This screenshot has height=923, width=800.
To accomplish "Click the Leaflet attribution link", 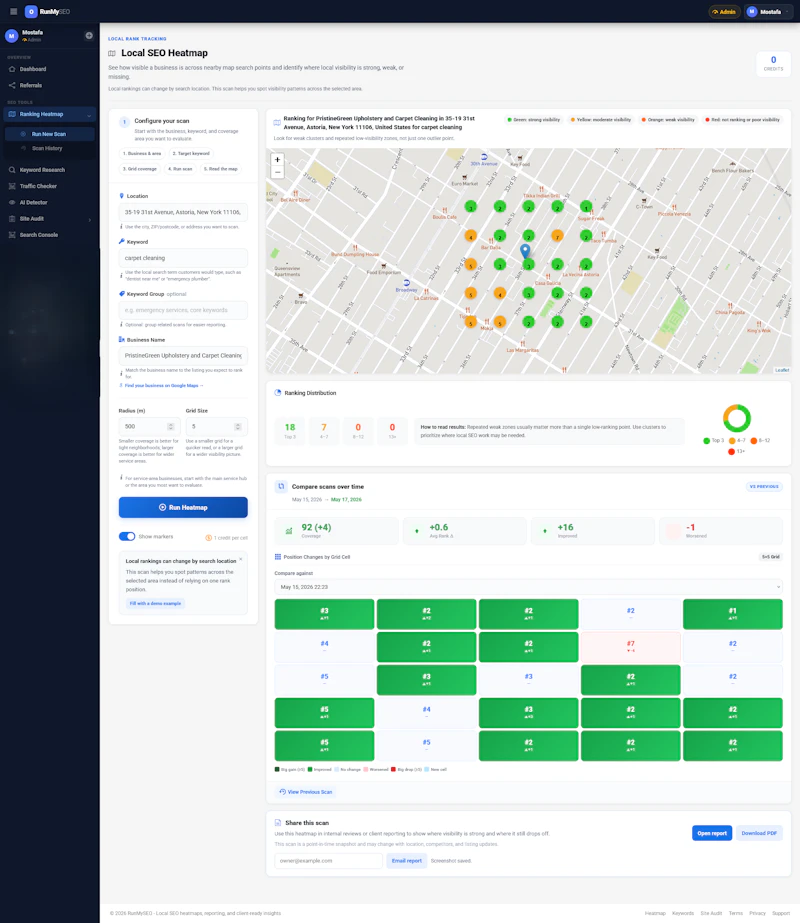I will 782,370.
